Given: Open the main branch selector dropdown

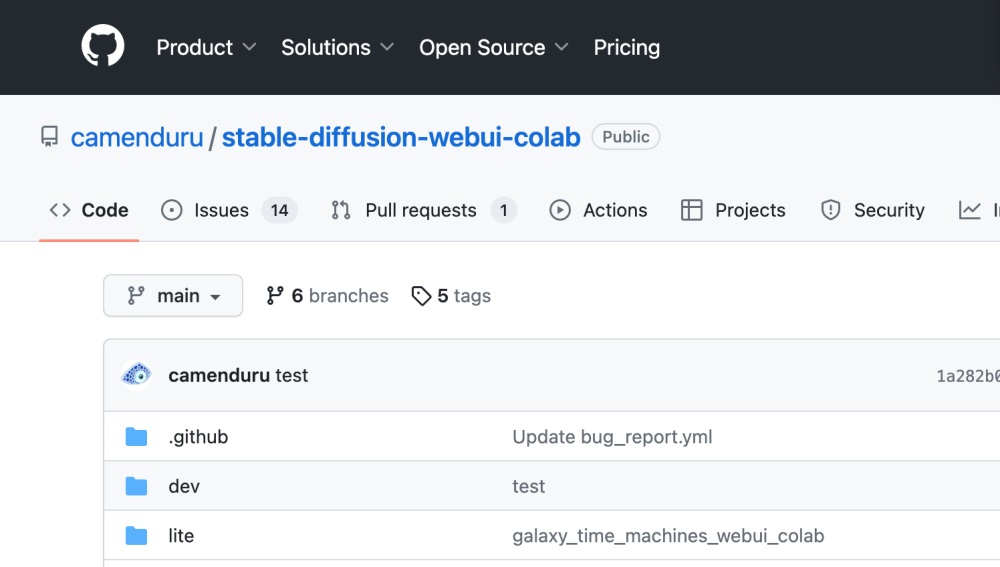Looking at the screenshot, I should pyautogui.click(x=173, y=295).
